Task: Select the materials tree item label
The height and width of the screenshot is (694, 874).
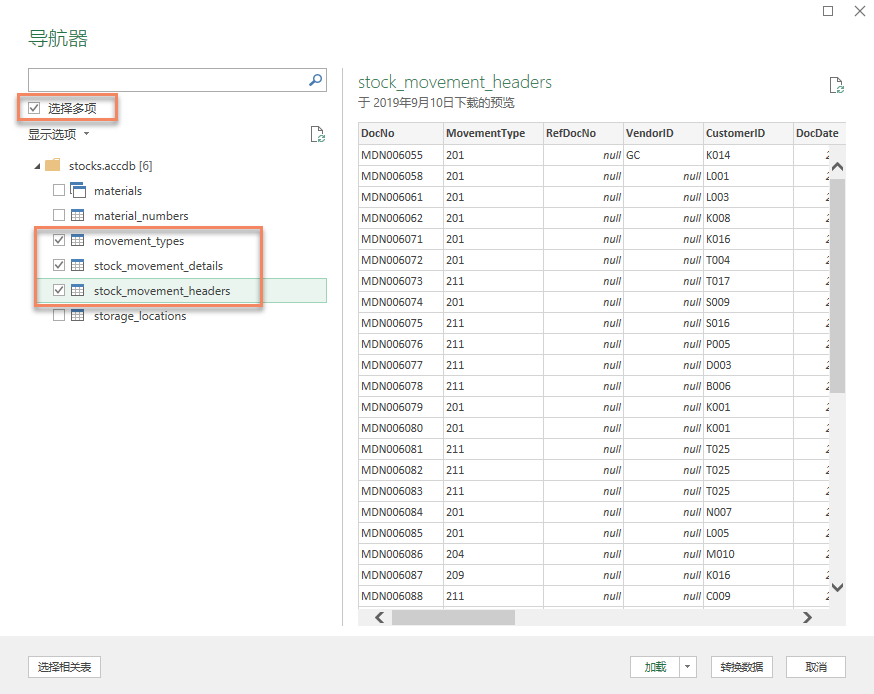Action: pyautogui.click(x=118, y=191)
